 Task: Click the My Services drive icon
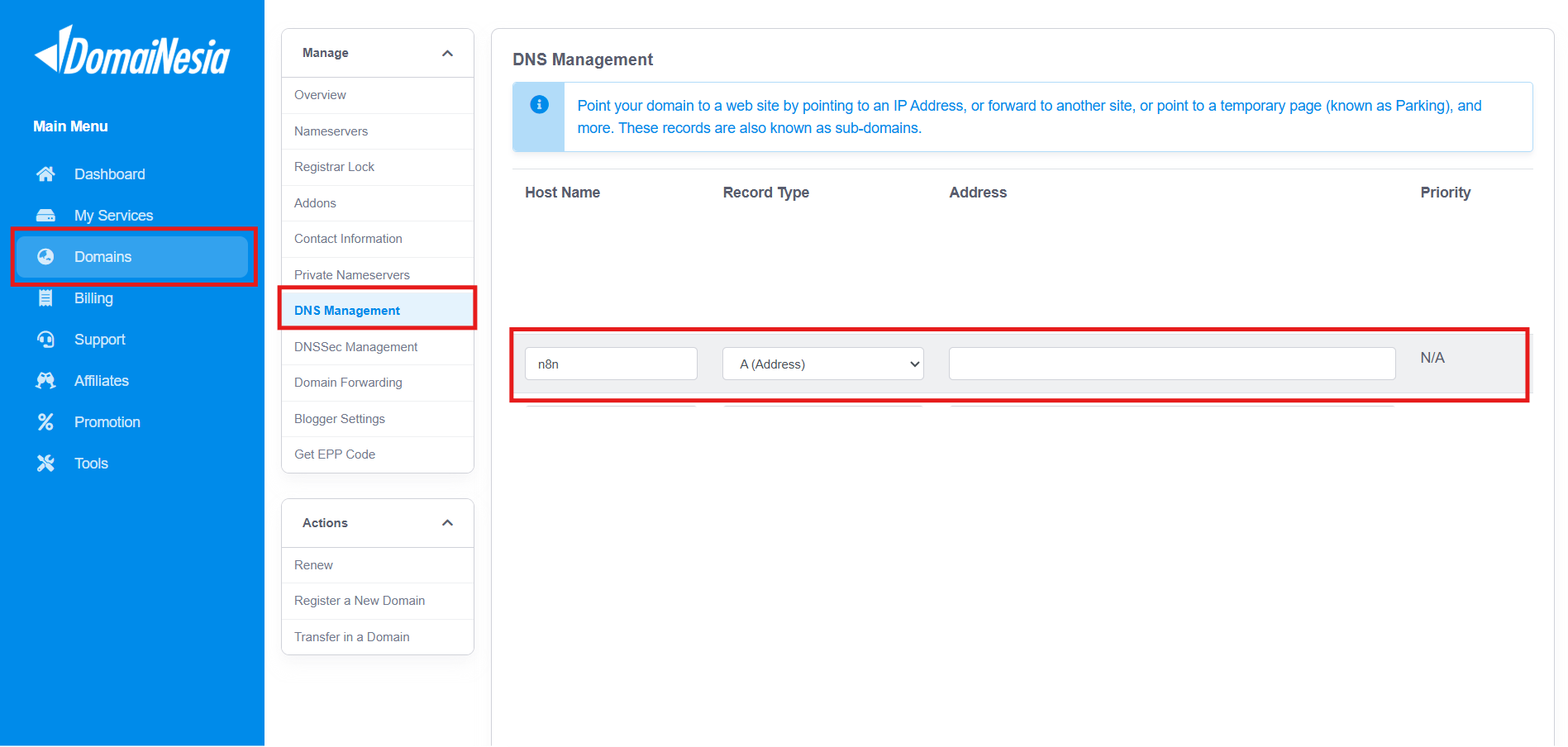pyautogui.click(x=45, y=216)
